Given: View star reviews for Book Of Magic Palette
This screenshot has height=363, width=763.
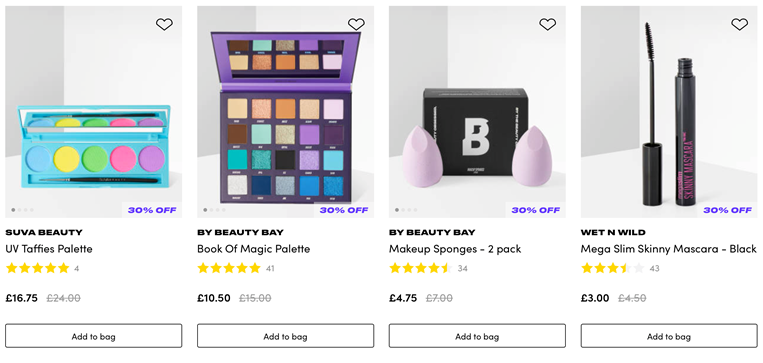Looking at the screenshot, I should [x=229, y=268].
